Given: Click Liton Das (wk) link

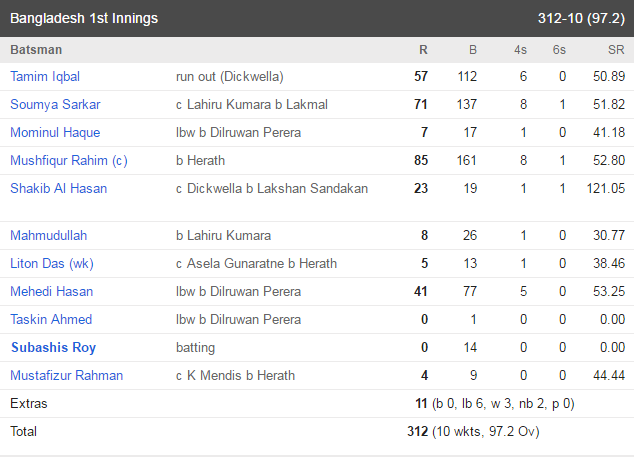Looking at the screenshot, I should [x=52, y=264].
